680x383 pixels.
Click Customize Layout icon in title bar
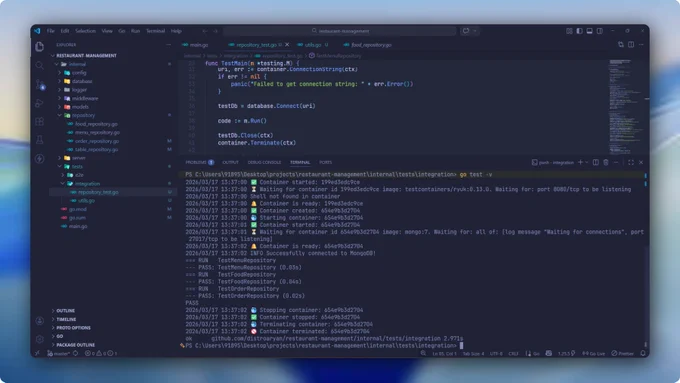pyautogui.click(x=569, y=31)
